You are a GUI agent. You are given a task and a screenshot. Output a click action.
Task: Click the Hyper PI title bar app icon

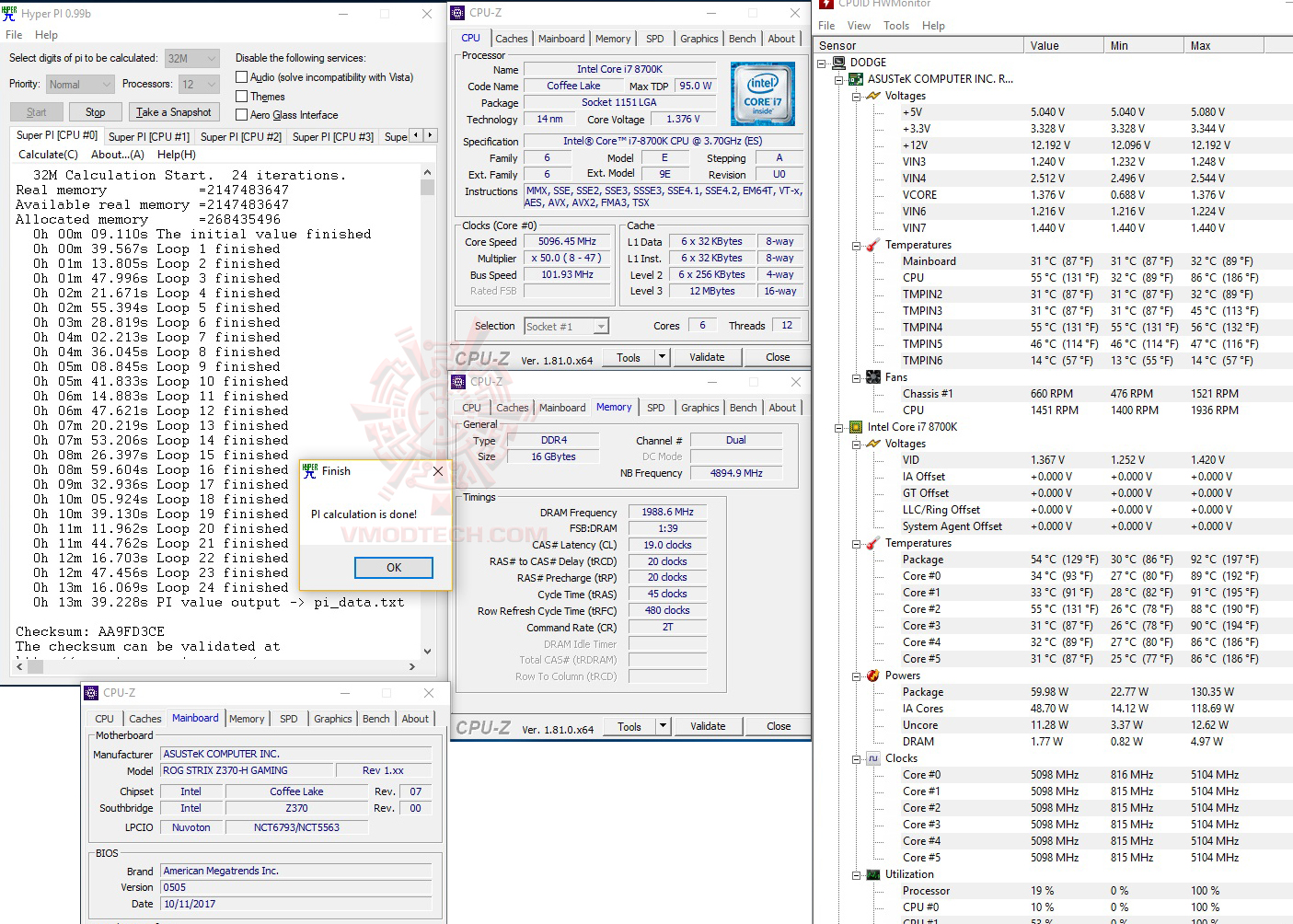9,13
